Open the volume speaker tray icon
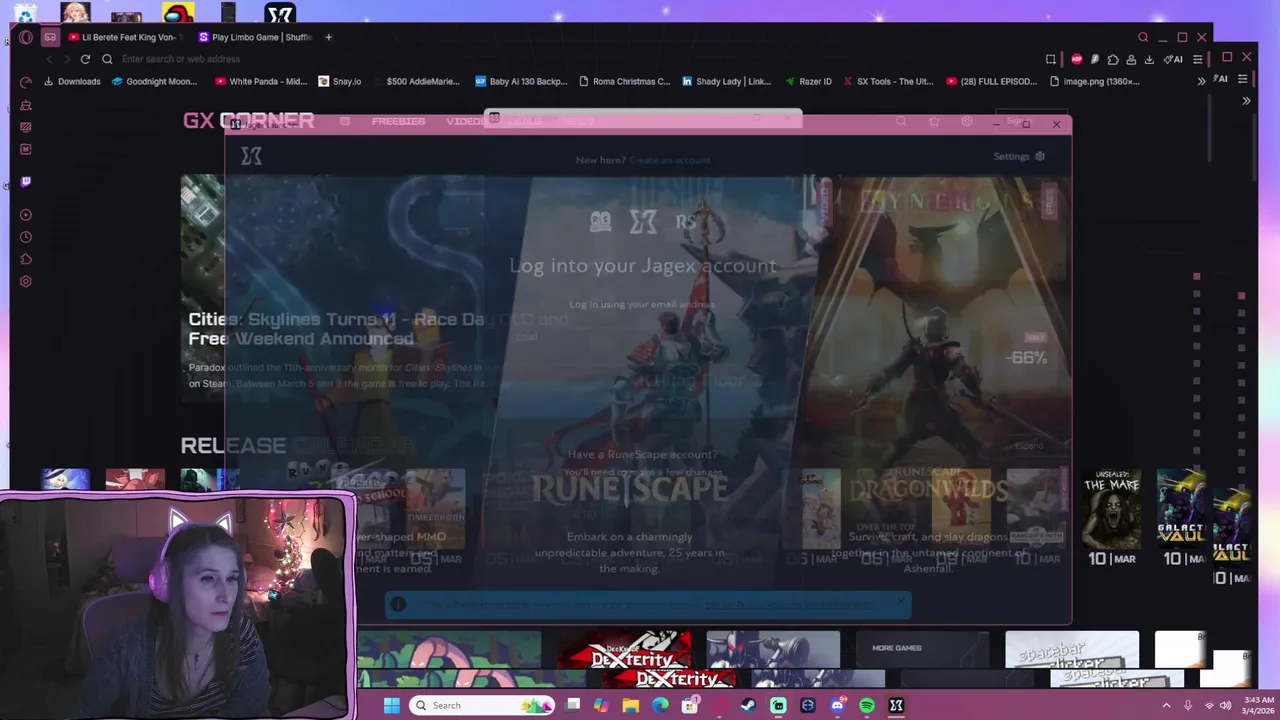Viewport: 1280px width, 720px height. (x=1225, y=706)
